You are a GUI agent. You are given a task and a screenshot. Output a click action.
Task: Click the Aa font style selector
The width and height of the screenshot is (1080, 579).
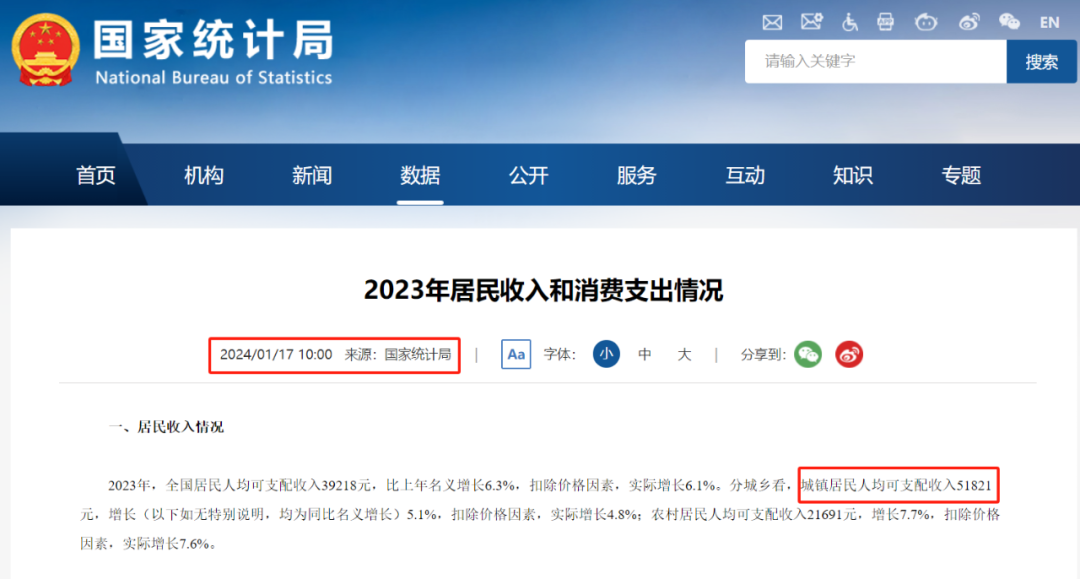pos(515,354)
